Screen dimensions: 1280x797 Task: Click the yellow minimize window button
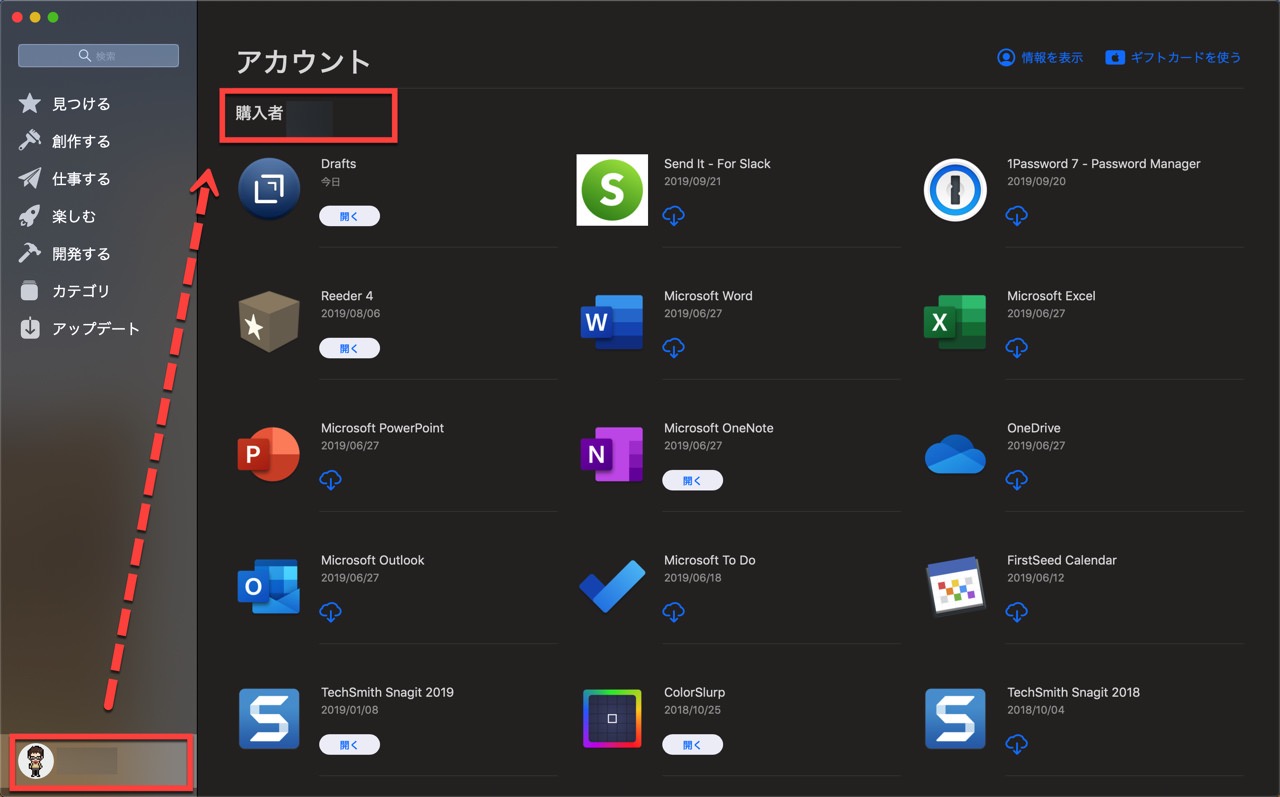coord(35,18)
